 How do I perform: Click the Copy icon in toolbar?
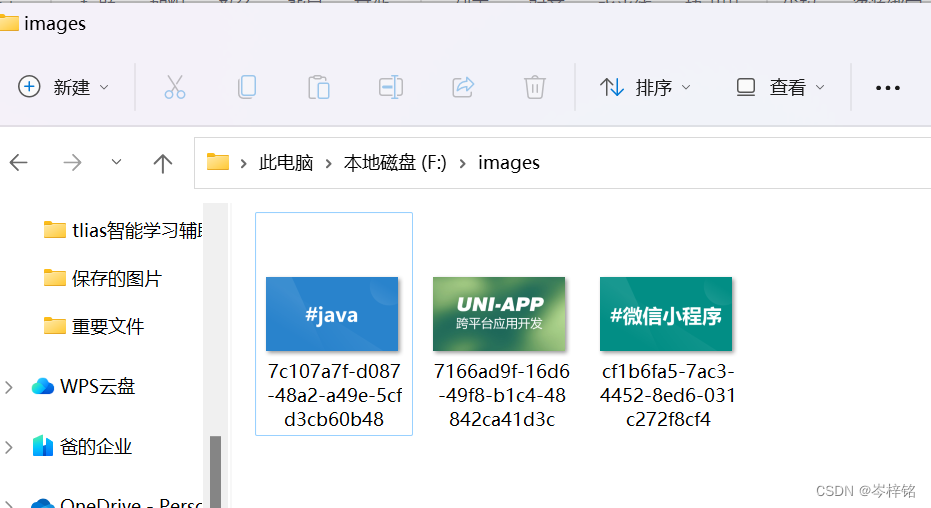pos(247,87)
